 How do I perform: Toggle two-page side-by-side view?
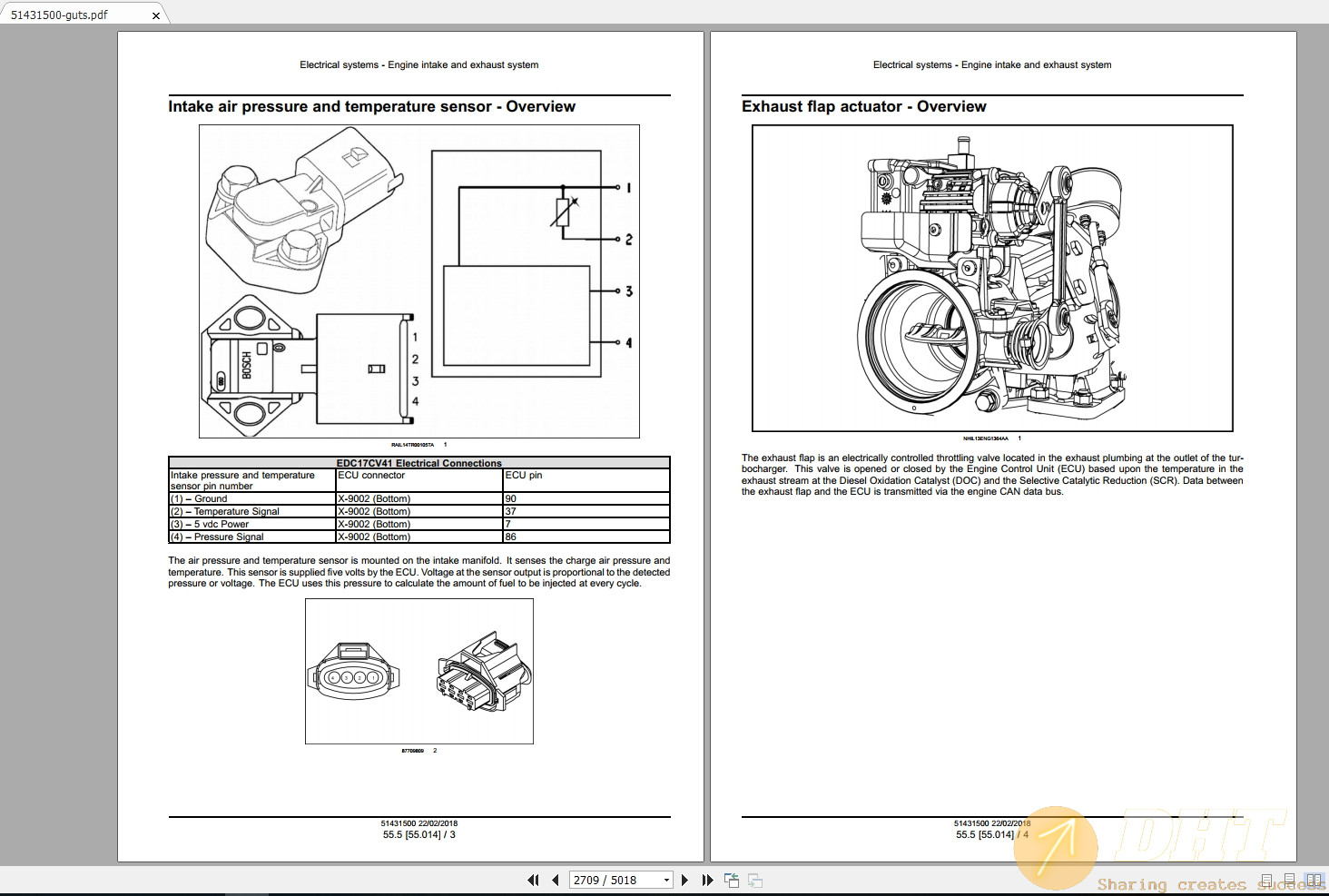(1314, 880)
